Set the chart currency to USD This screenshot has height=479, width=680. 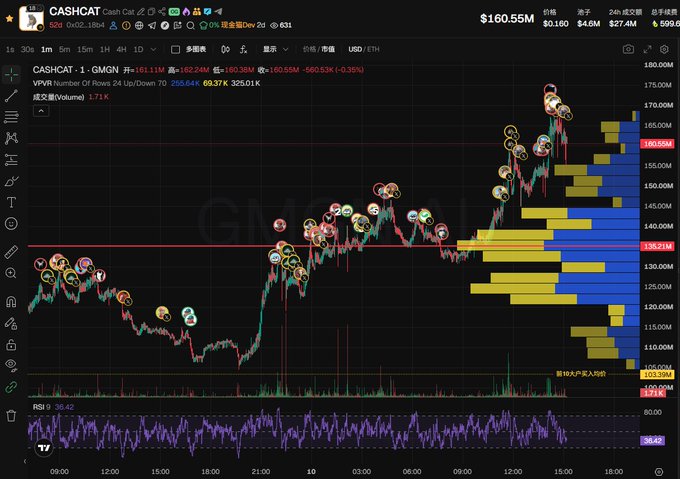point(355,49)
